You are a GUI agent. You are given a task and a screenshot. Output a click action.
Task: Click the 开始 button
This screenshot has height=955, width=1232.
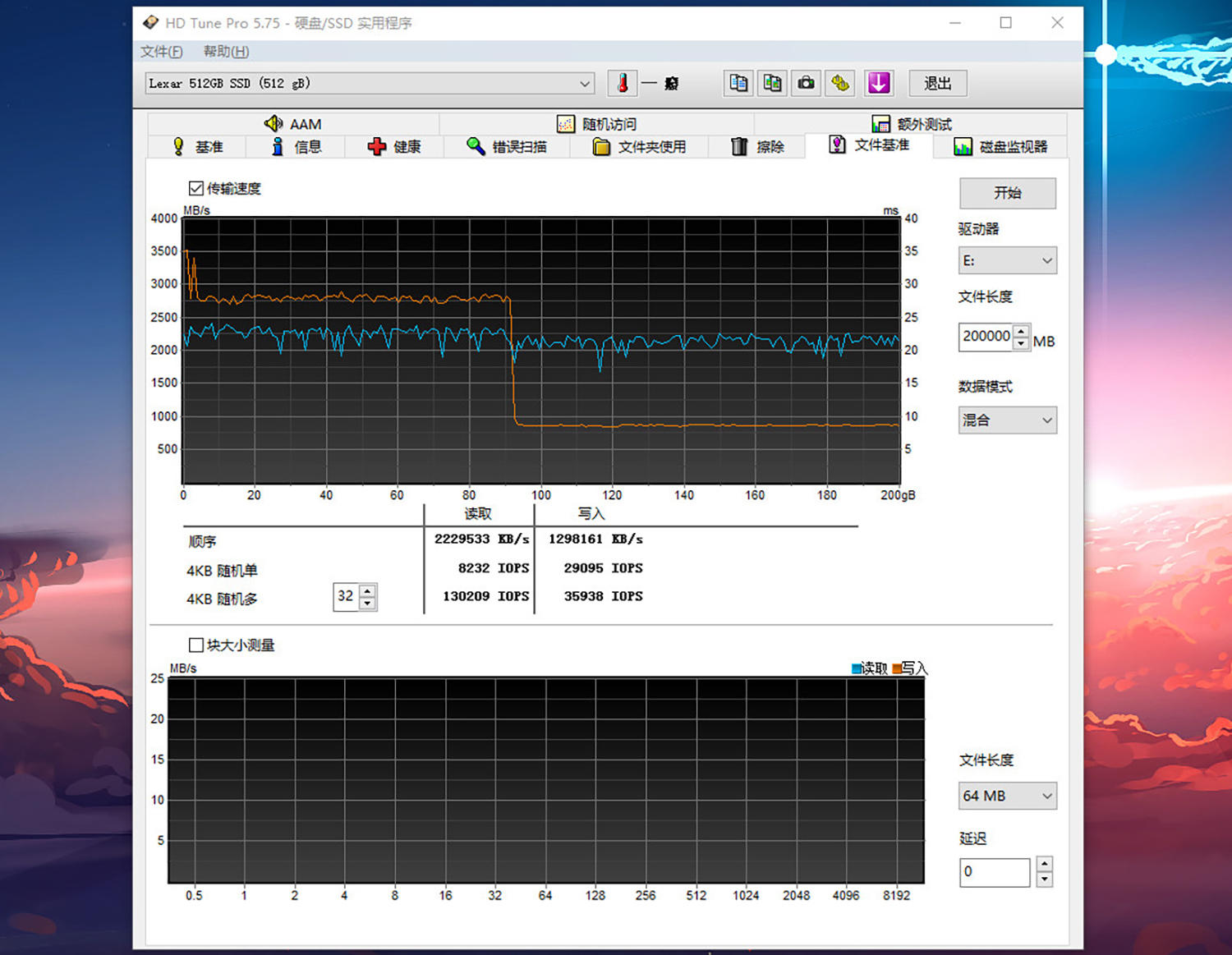coord(1008,193)
